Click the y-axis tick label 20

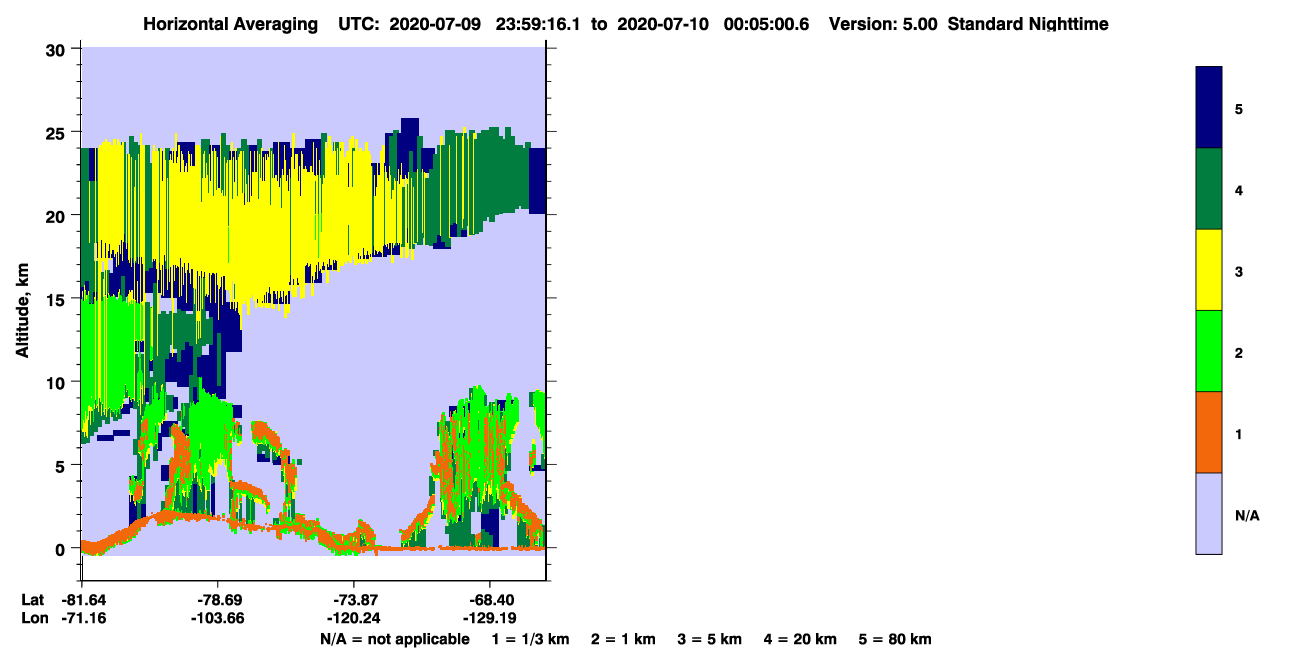[57, 215]
